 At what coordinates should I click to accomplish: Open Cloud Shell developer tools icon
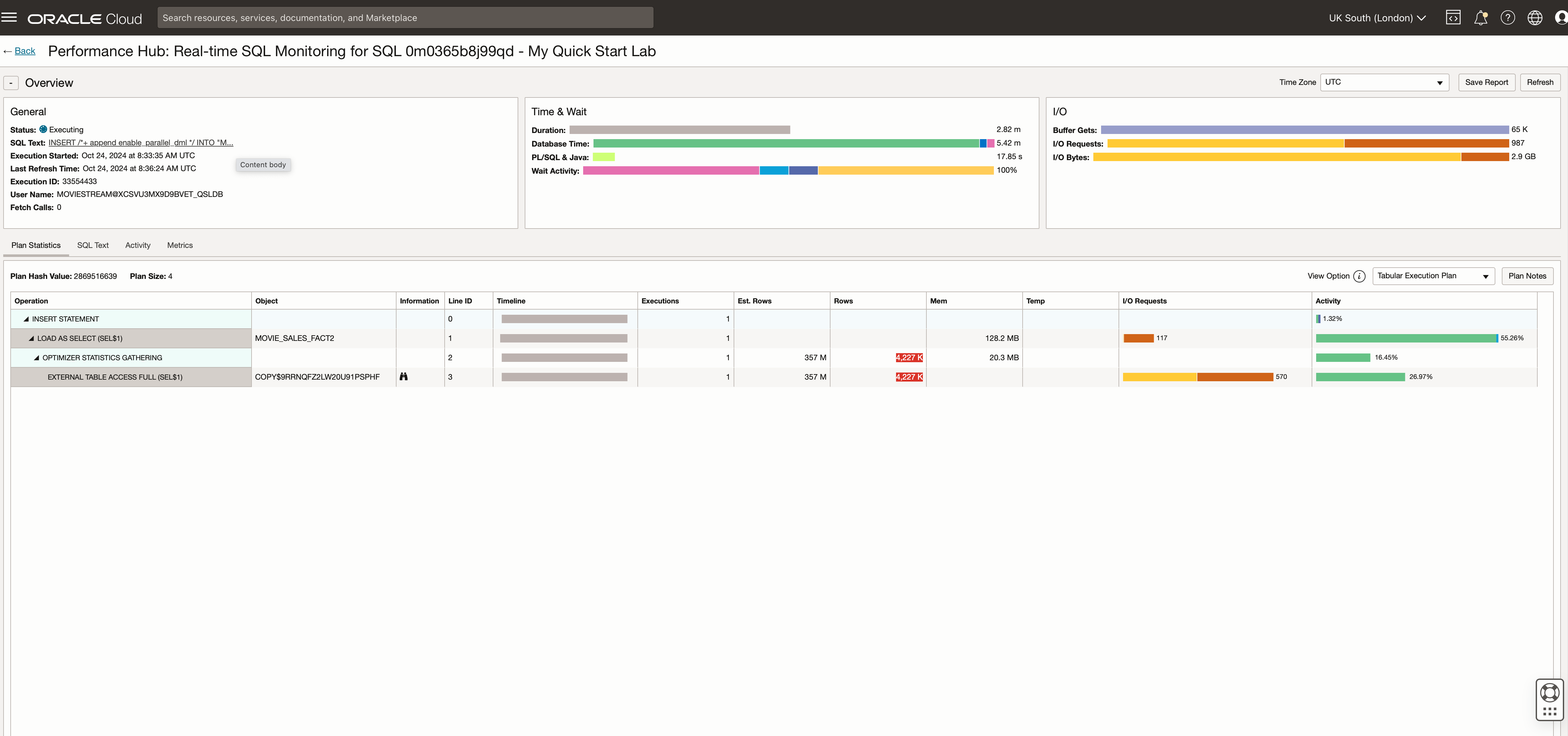[1453, 18]
